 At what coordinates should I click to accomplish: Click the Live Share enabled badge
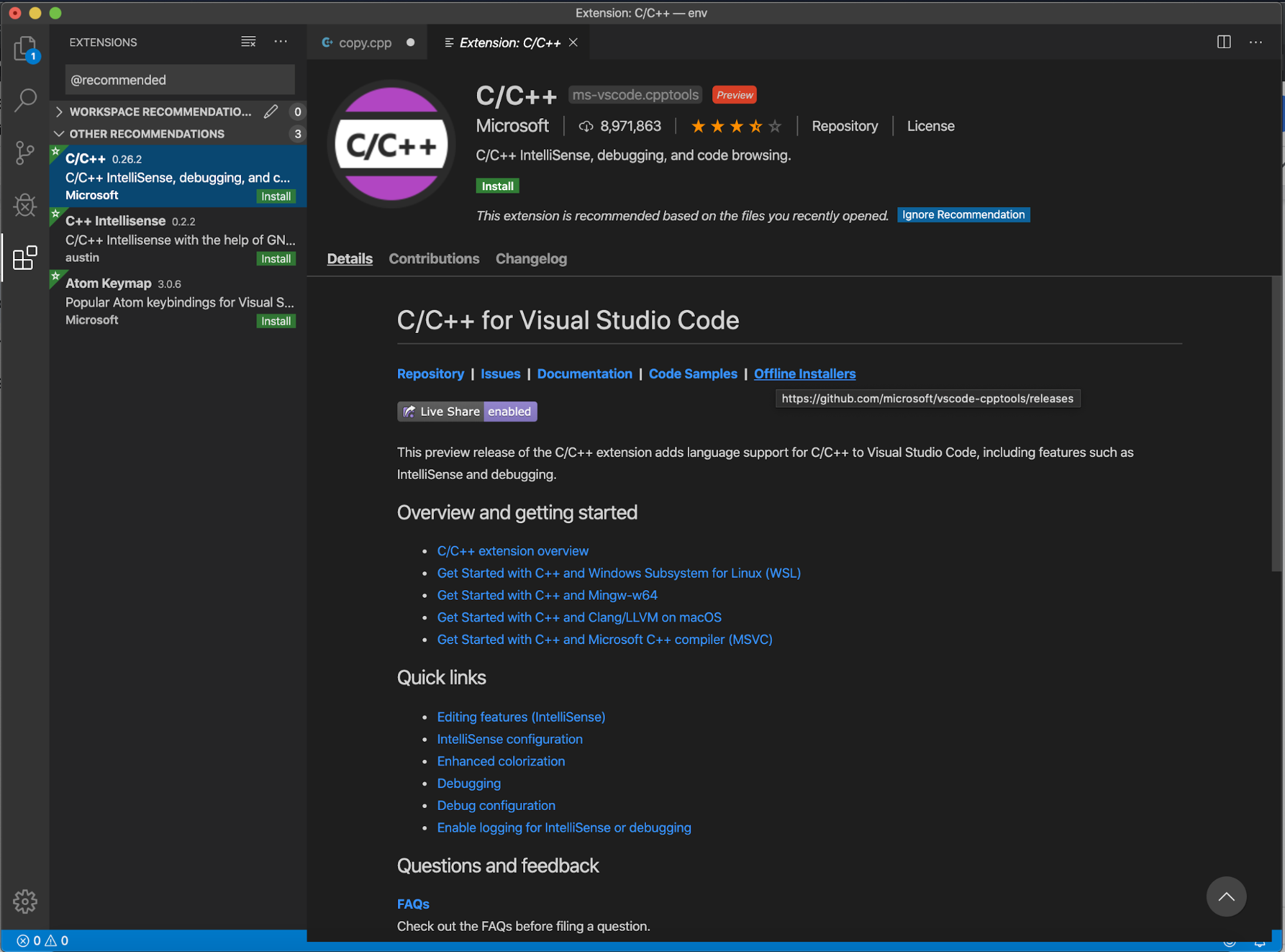tap(467, 411)
